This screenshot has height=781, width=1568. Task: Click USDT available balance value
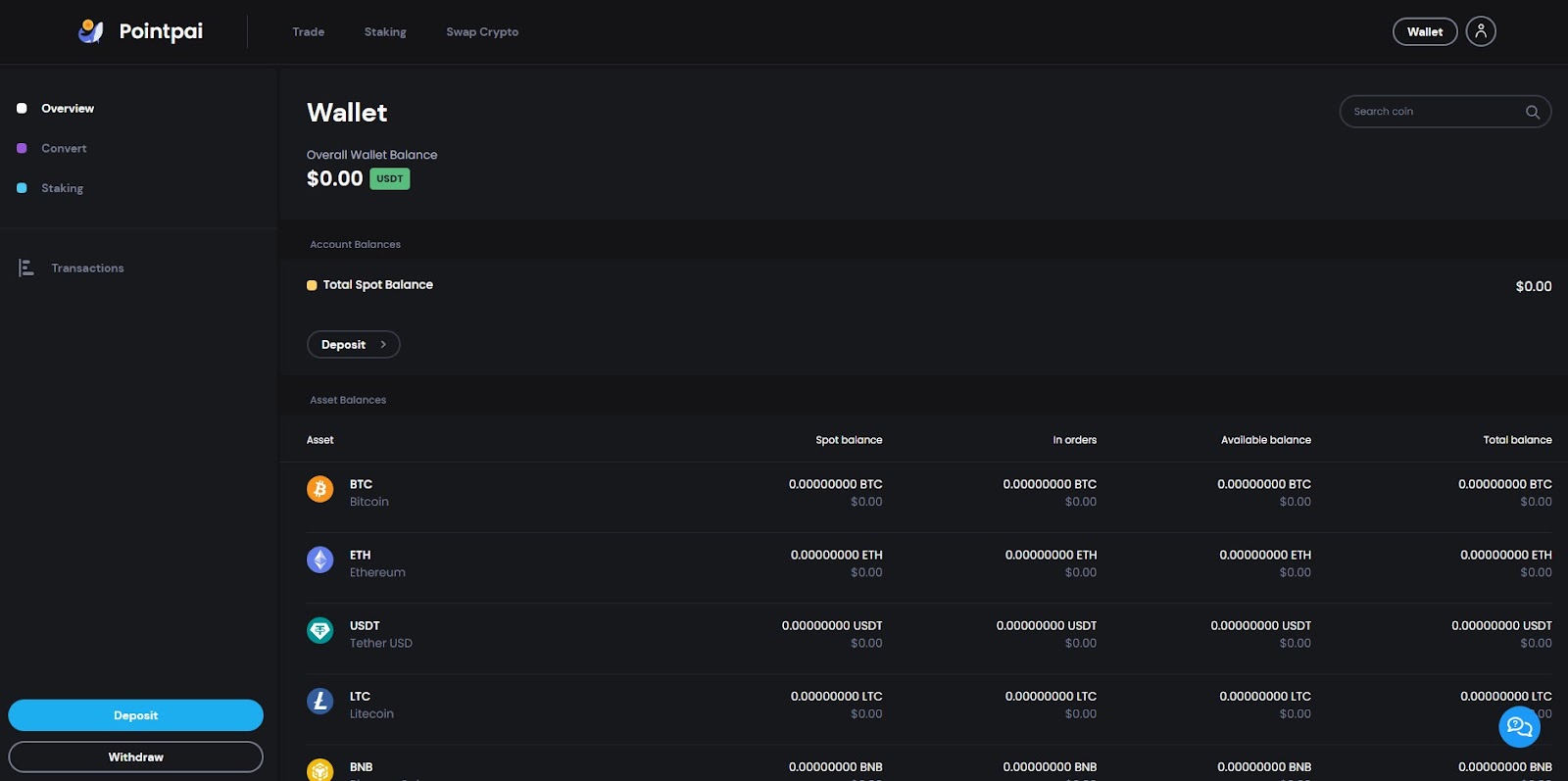[x=1260, y=625]
